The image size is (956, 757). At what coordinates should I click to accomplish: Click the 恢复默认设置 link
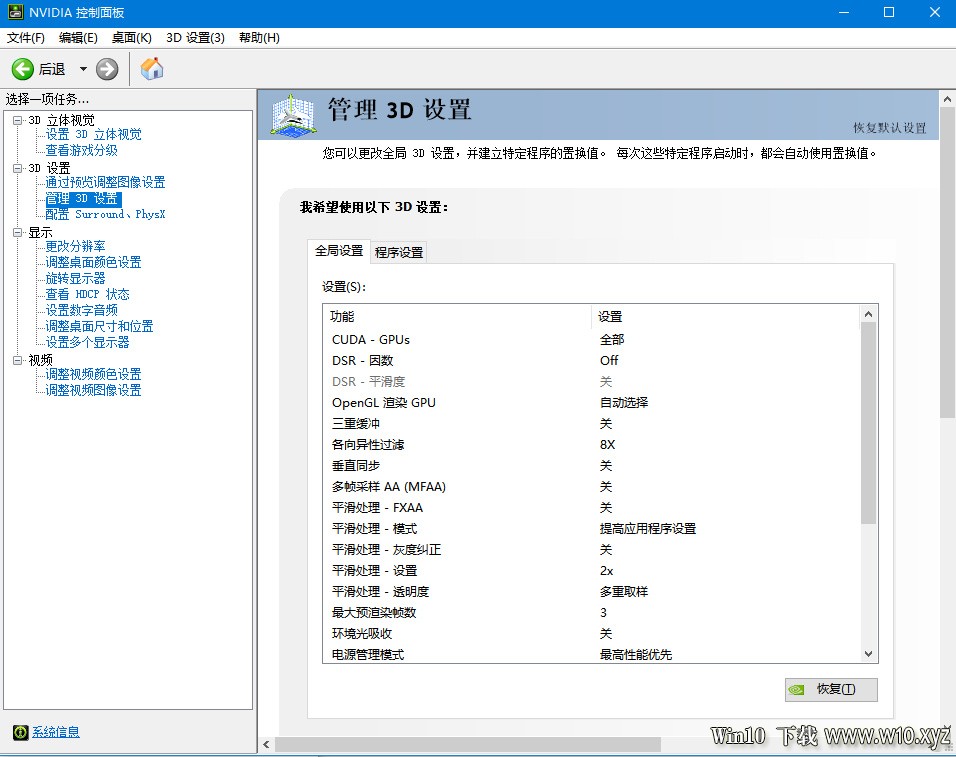tap(890, 127)
